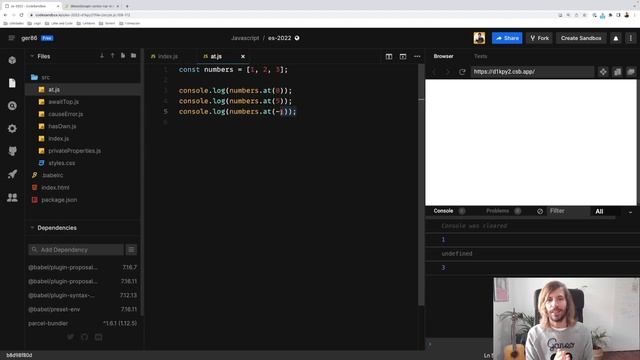Open the editor more options ellipsis

click(417, 56)
